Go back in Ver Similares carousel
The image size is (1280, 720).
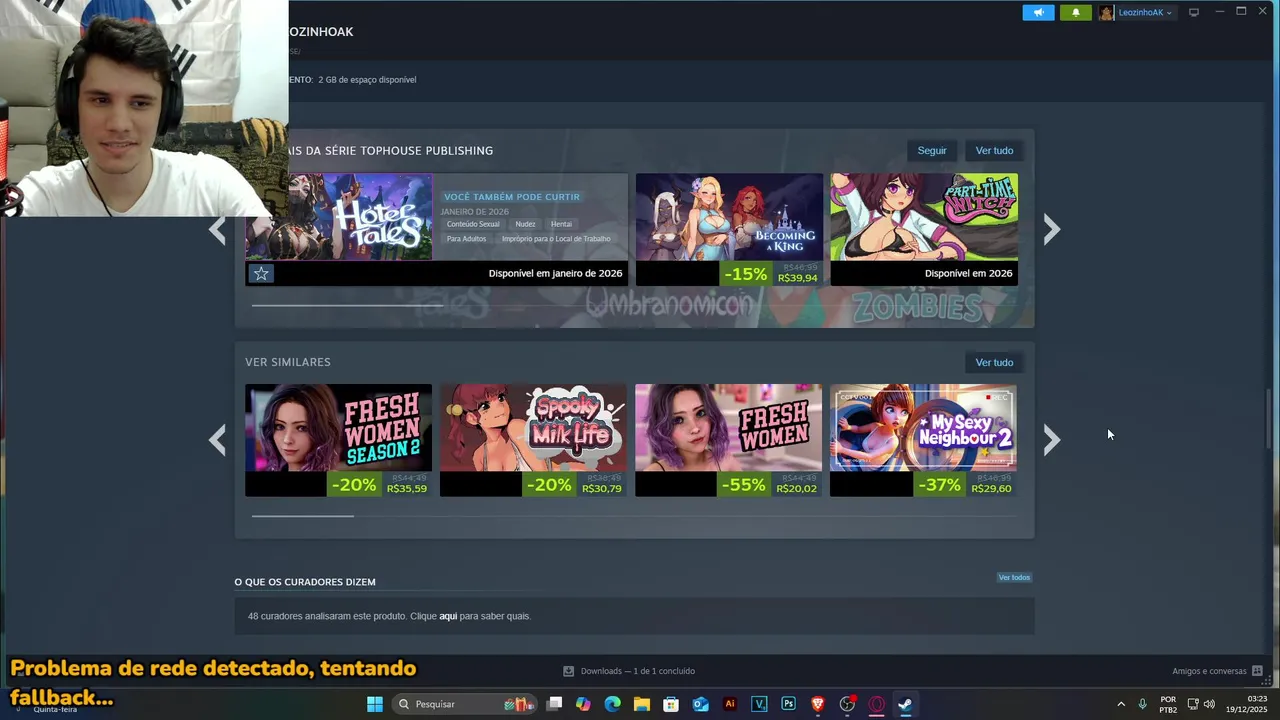tap(217, 439)
